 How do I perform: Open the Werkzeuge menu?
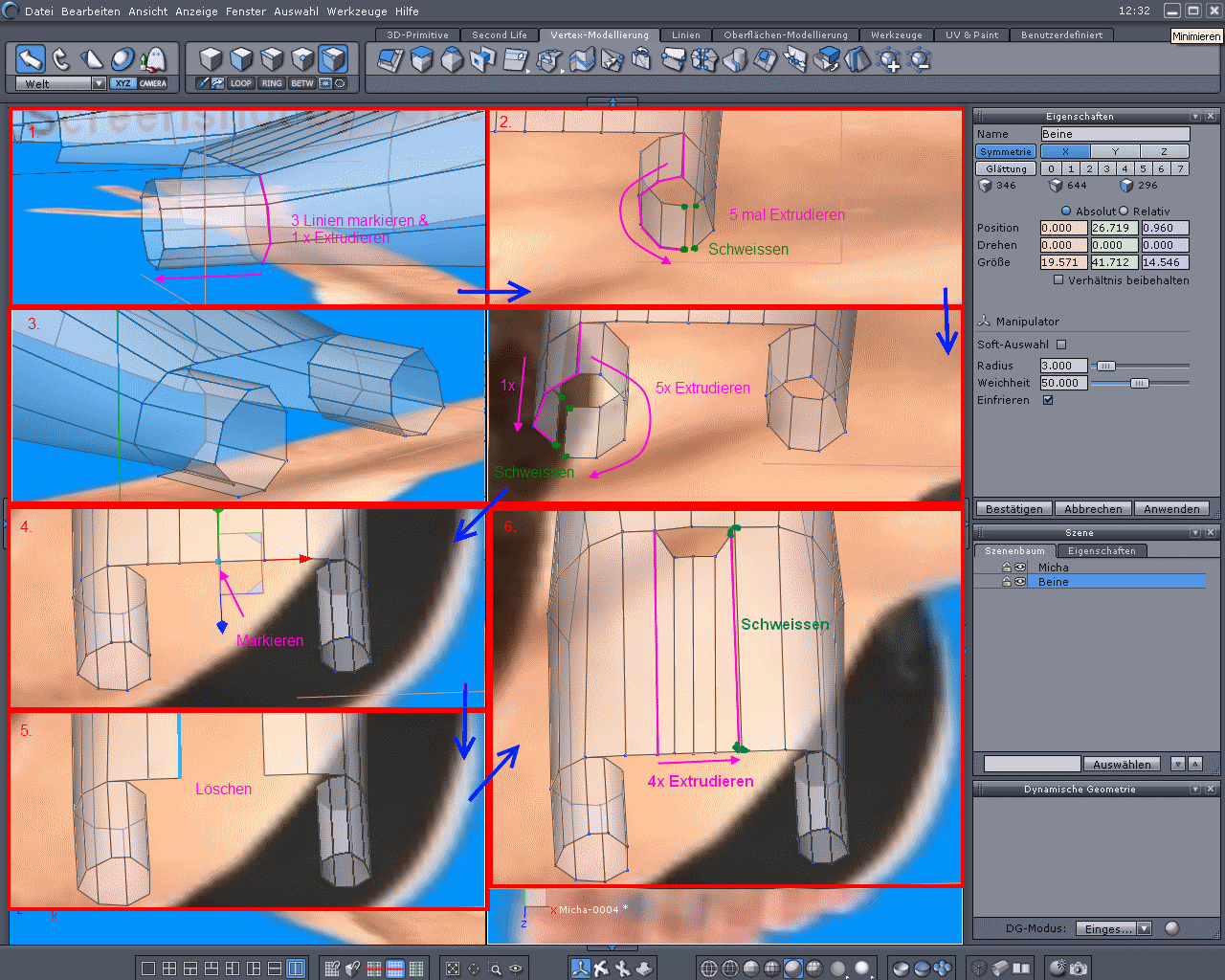(x=358, y=11)
